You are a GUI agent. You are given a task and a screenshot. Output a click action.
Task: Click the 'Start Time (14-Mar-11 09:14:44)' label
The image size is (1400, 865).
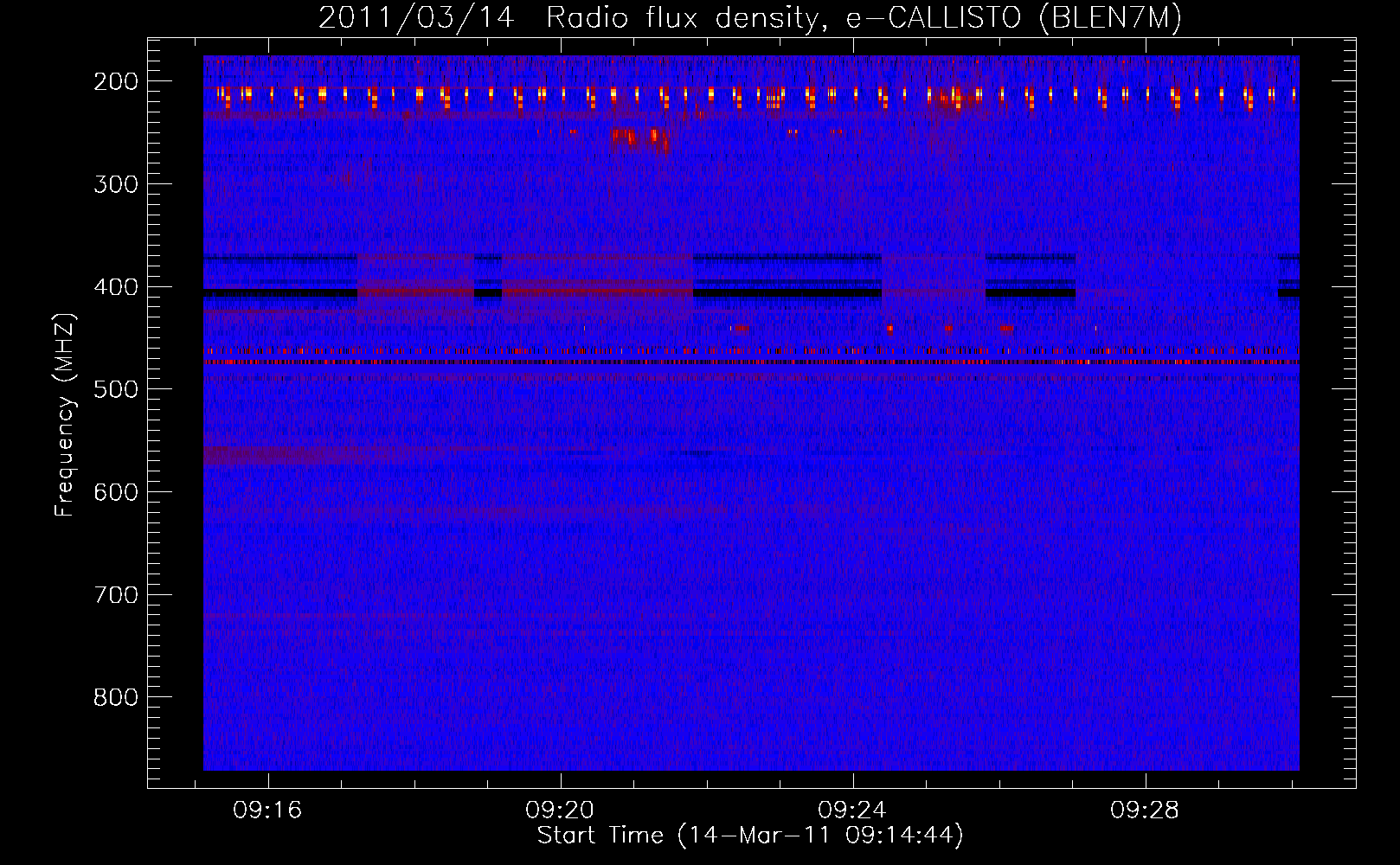(x=750, y=836)
